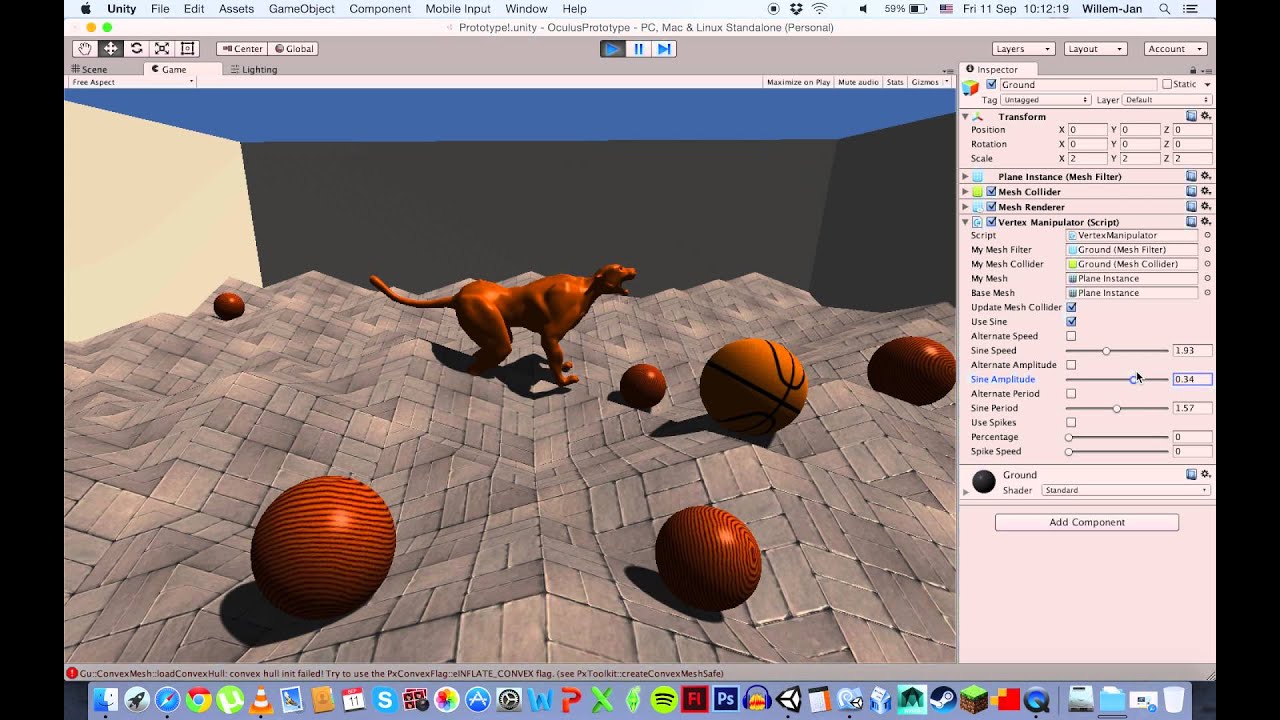Open Transform component gear settings
Viewport: 1280px width, 720px height.
(x=1206, y=116)
